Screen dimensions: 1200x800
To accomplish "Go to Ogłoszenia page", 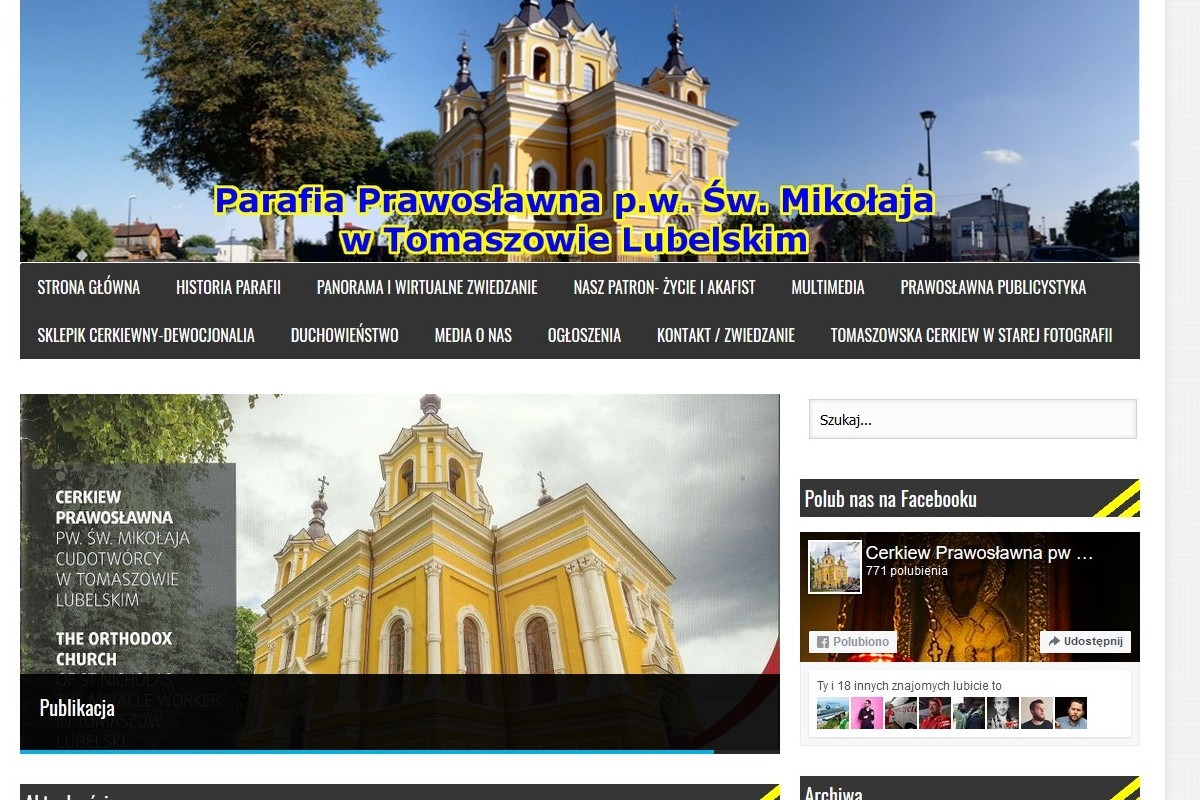I will point(584,335).
